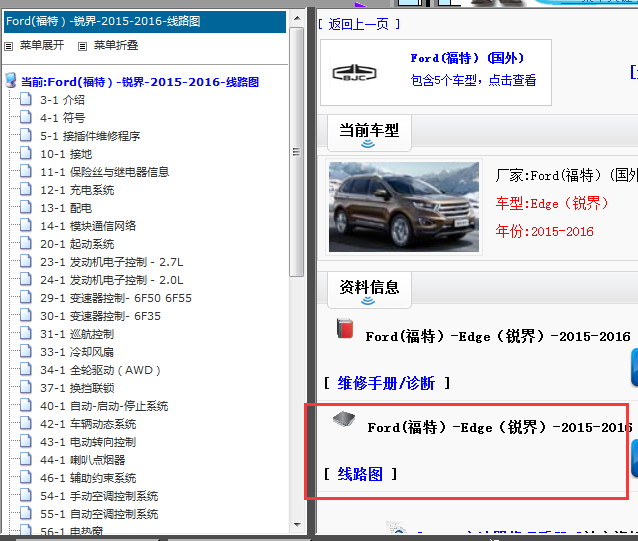Click the page icon for 11-1 保险丝与继电器信息
638x541 pixels.
(26, 172)
